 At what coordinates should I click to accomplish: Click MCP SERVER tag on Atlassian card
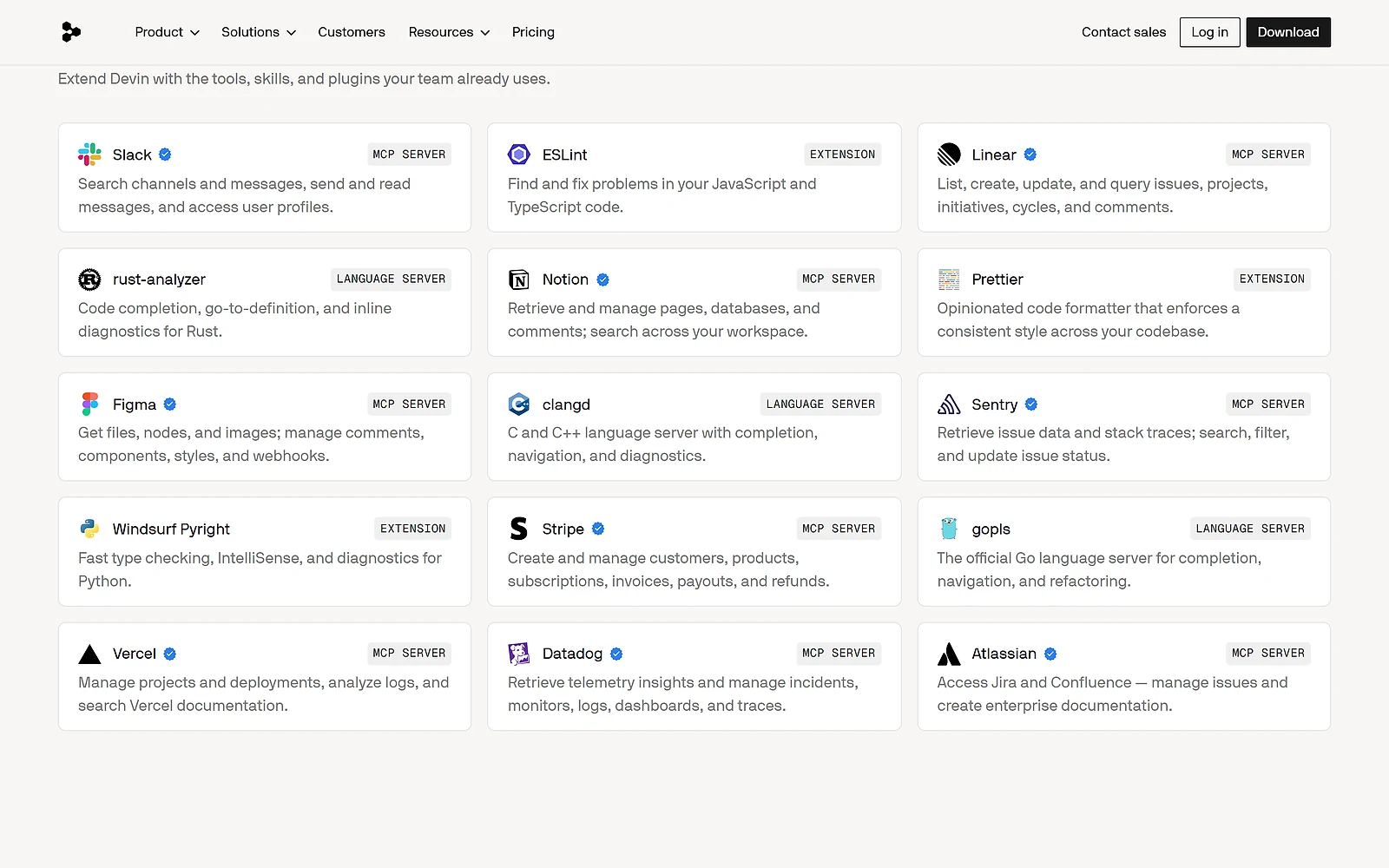click(1268, 653)
